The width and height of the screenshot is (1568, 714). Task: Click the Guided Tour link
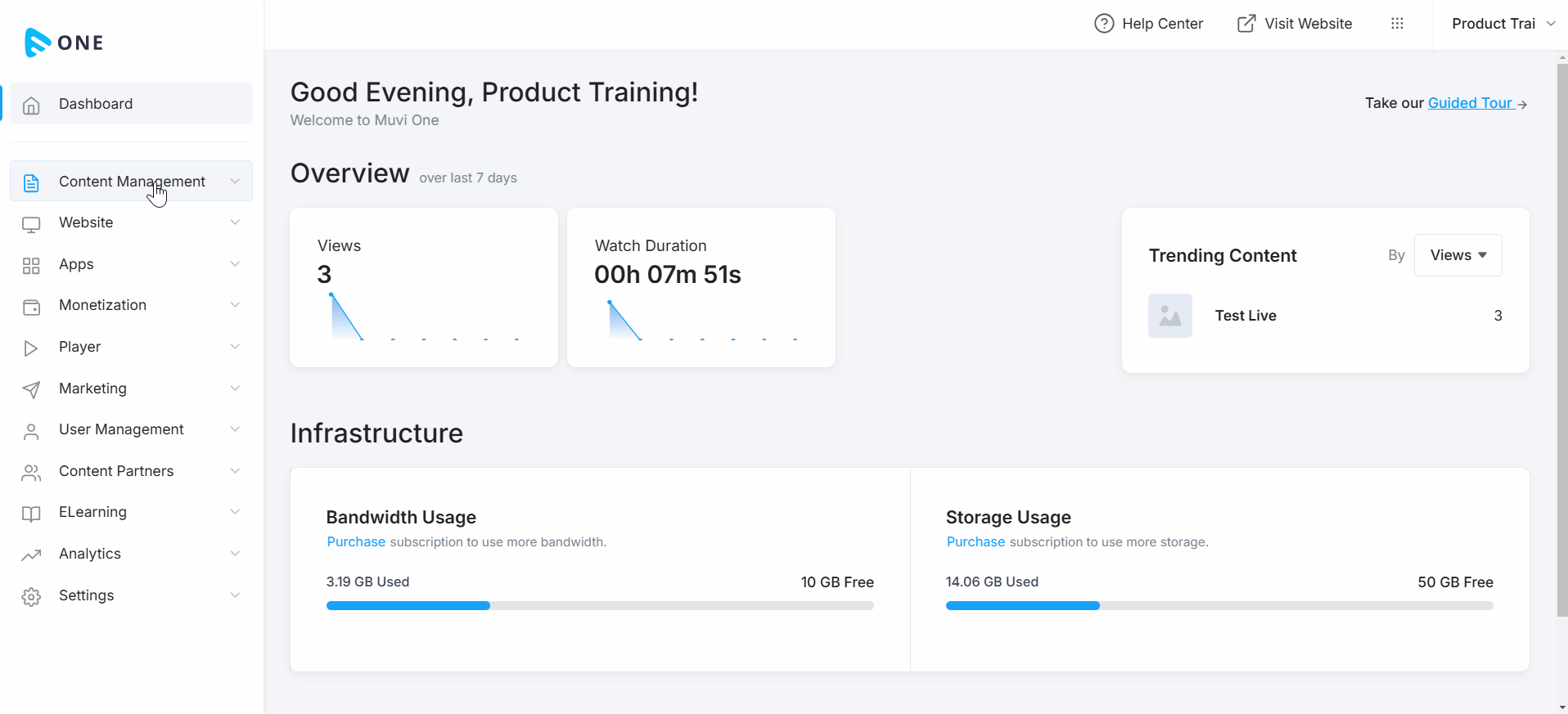(1470, 103)
